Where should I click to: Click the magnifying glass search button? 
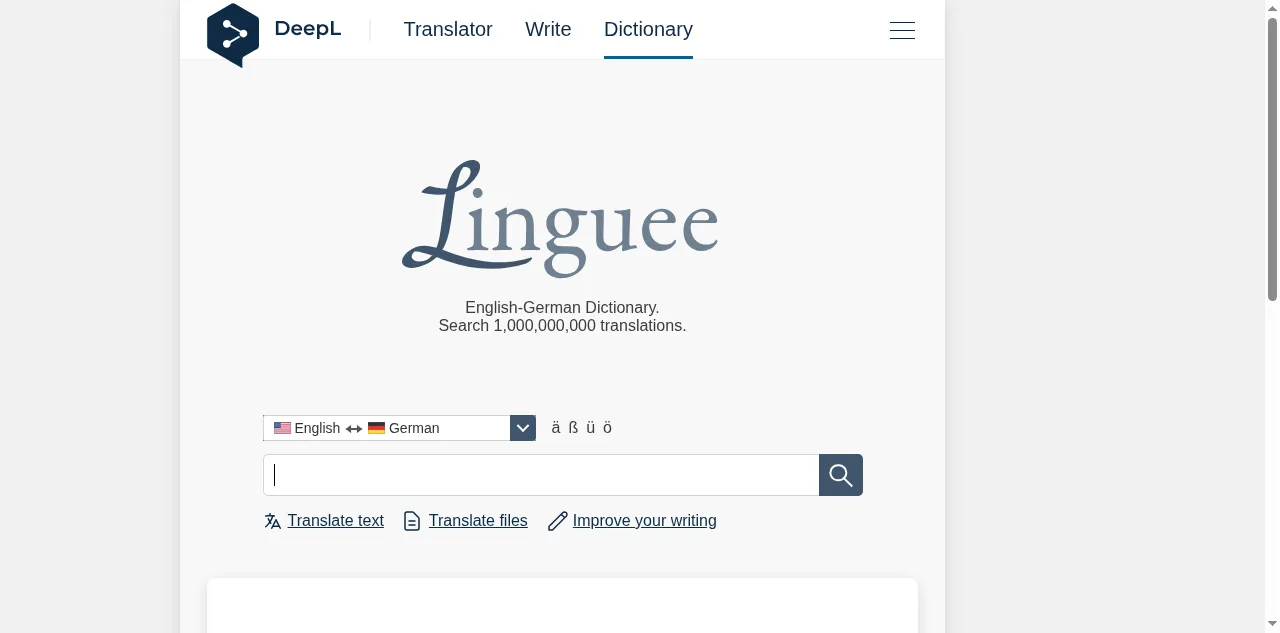click(841, 475)
